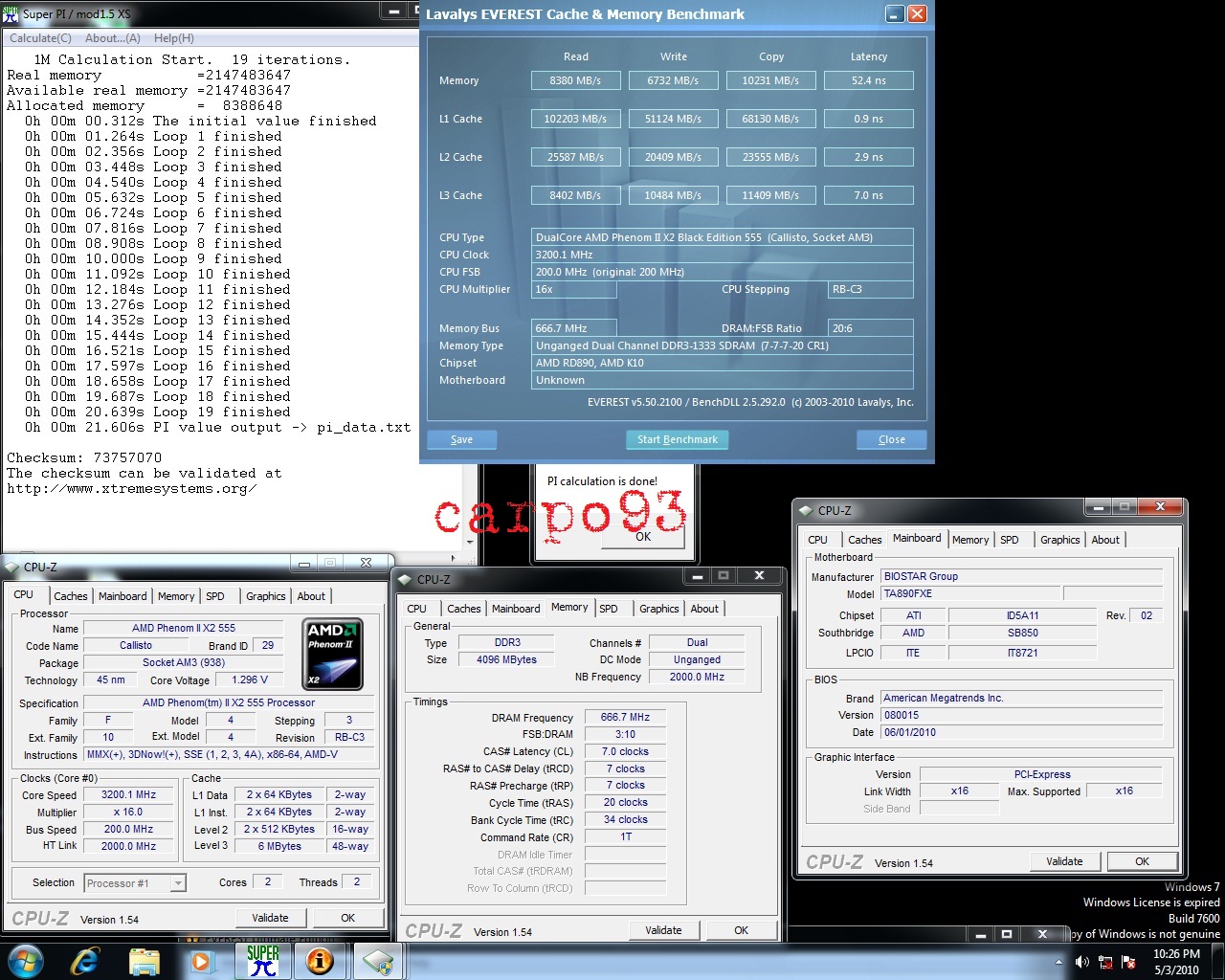Click the Checksum: 73757070 line in Super PI
The width and height of the screenshot is (1225, 980).
84,457
